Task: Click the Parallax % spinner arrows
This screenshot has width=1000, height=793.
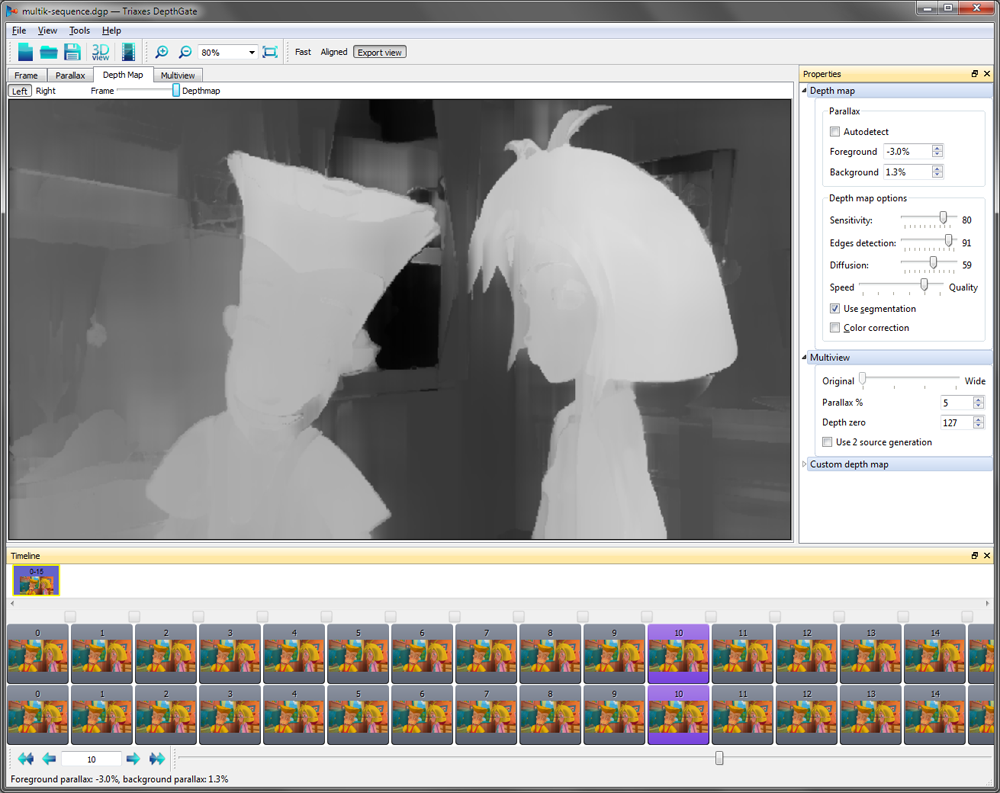Action: point(978,403)
